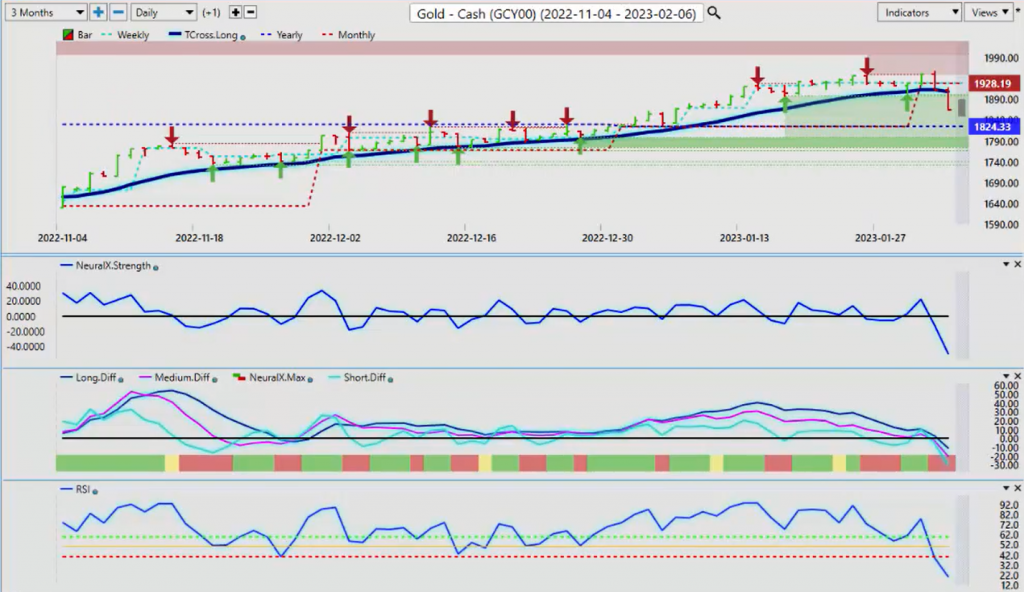This screenshot has height=592, width=1024.
Task: Click the red 1928.19 price tag
Action: click(993, 84)
